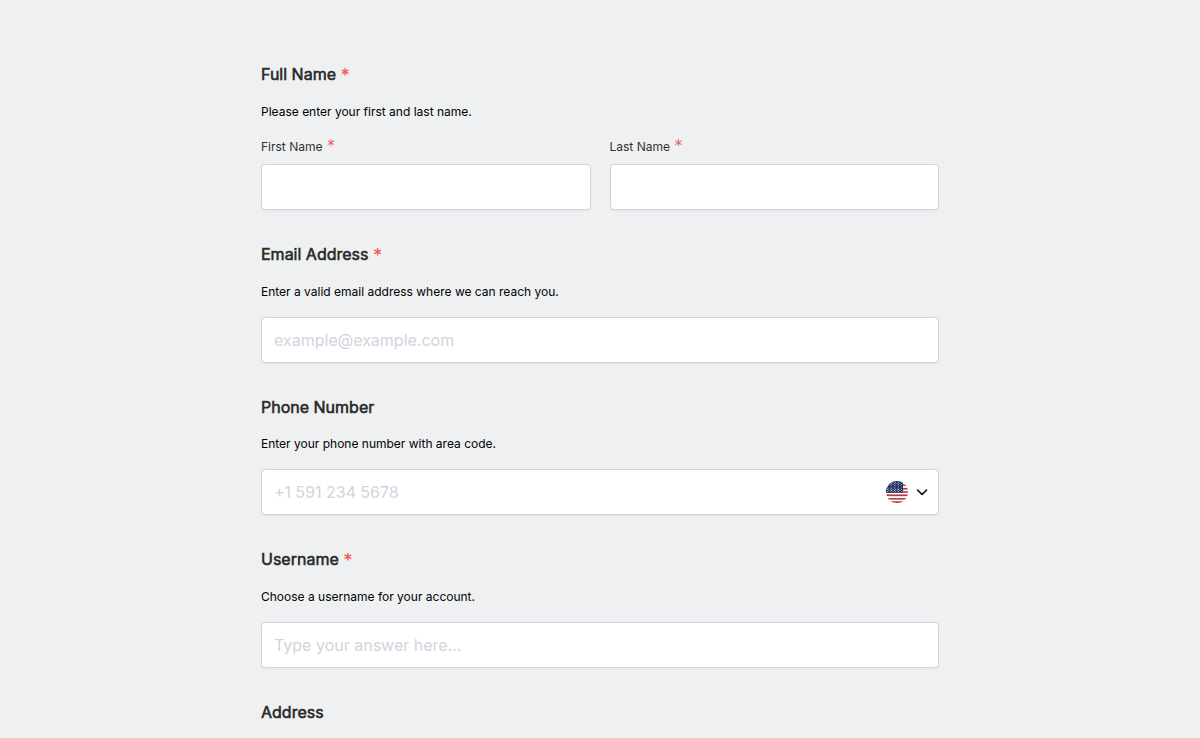Image resolution: width=1200 pixels, height=738 pixels.
Task: Click the valid email address helper text
Action: pyautogui.click(x=410, y=291)
